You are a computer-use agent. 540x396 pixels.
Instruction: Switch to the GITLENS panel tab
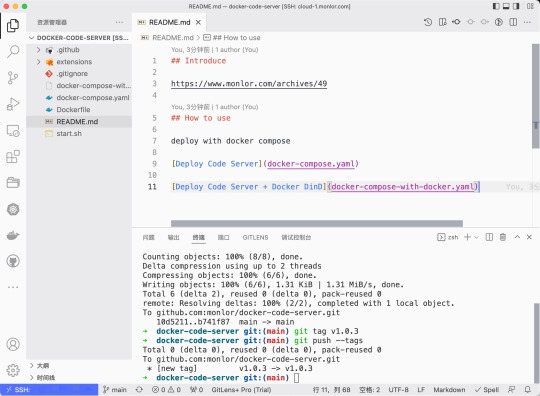click(255, 237)
